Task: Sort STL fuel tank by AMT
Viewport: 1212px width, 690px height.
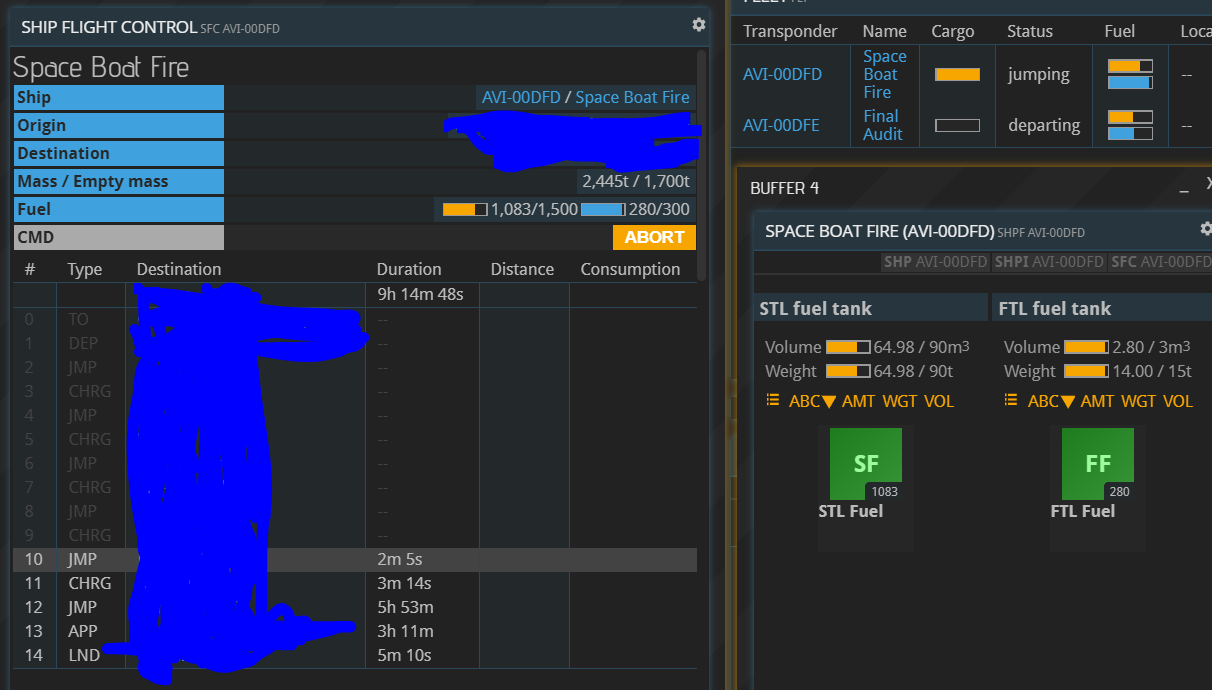Action: pyautogui.click(x=858, y=401)
